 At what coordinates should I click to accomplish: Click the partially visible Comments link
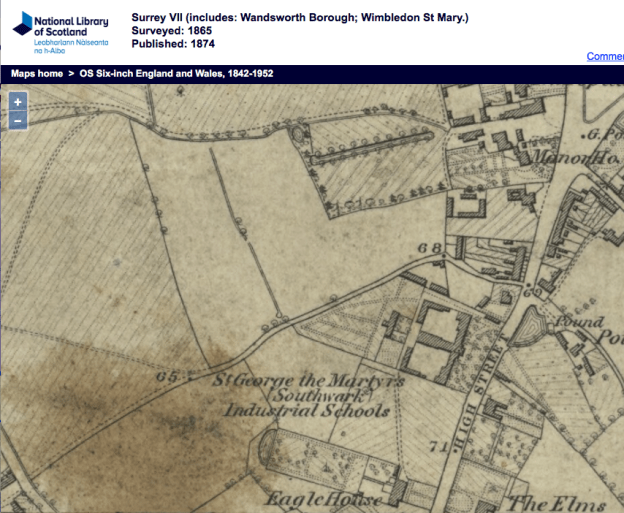coord(604,56)
